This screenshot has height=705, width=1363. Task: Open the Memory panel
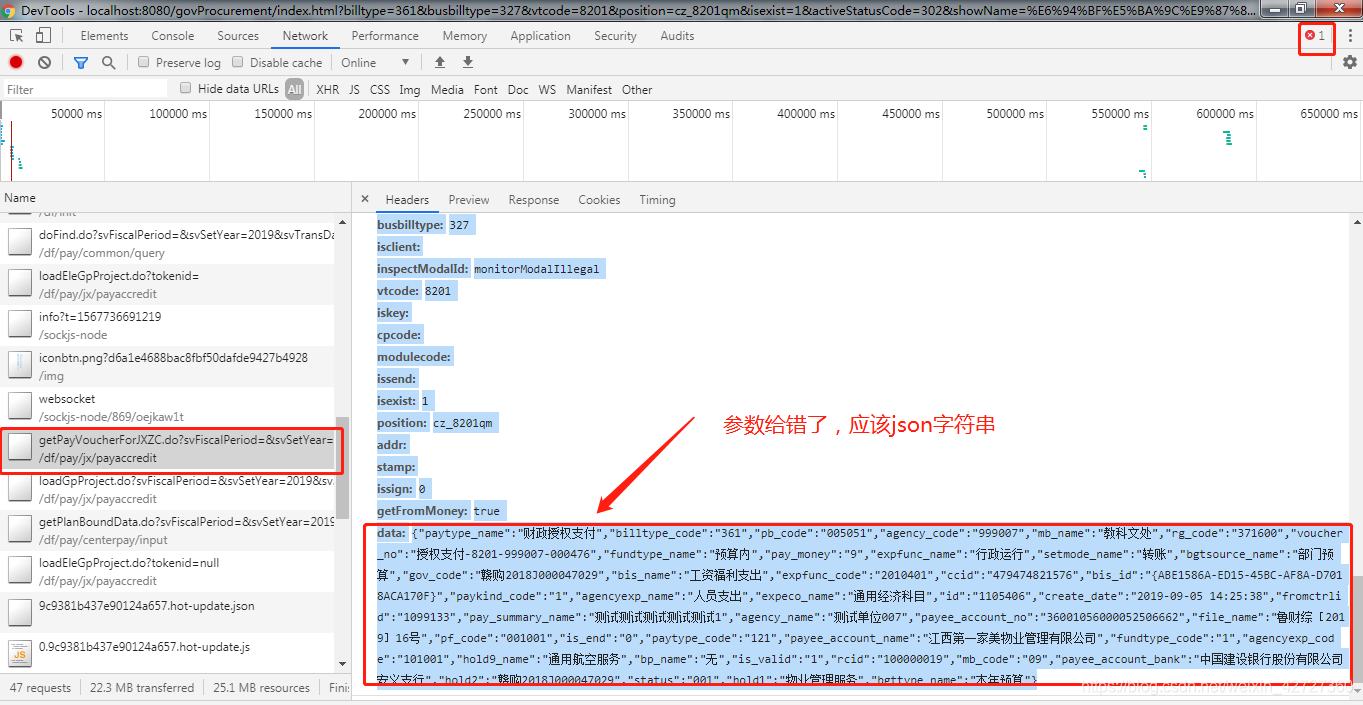[465, 36]
